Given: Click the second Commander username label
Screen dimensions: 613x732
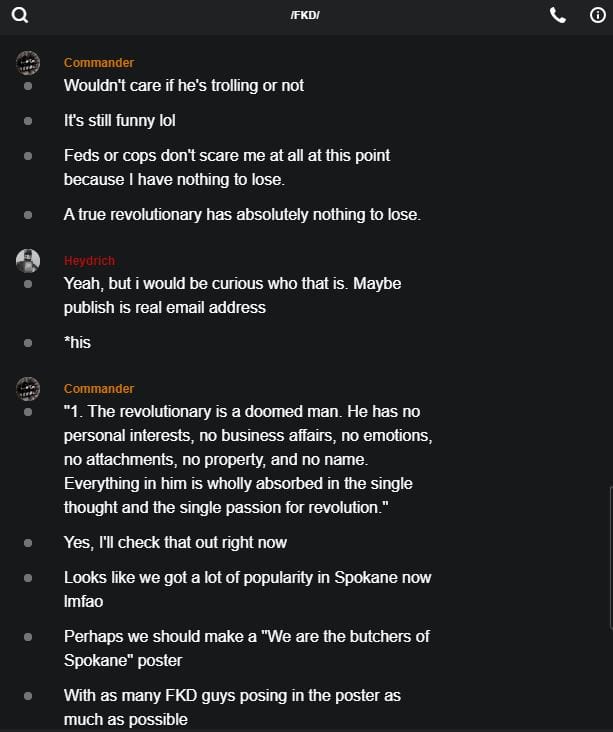Looking at the screenshot, I should 99,389.
